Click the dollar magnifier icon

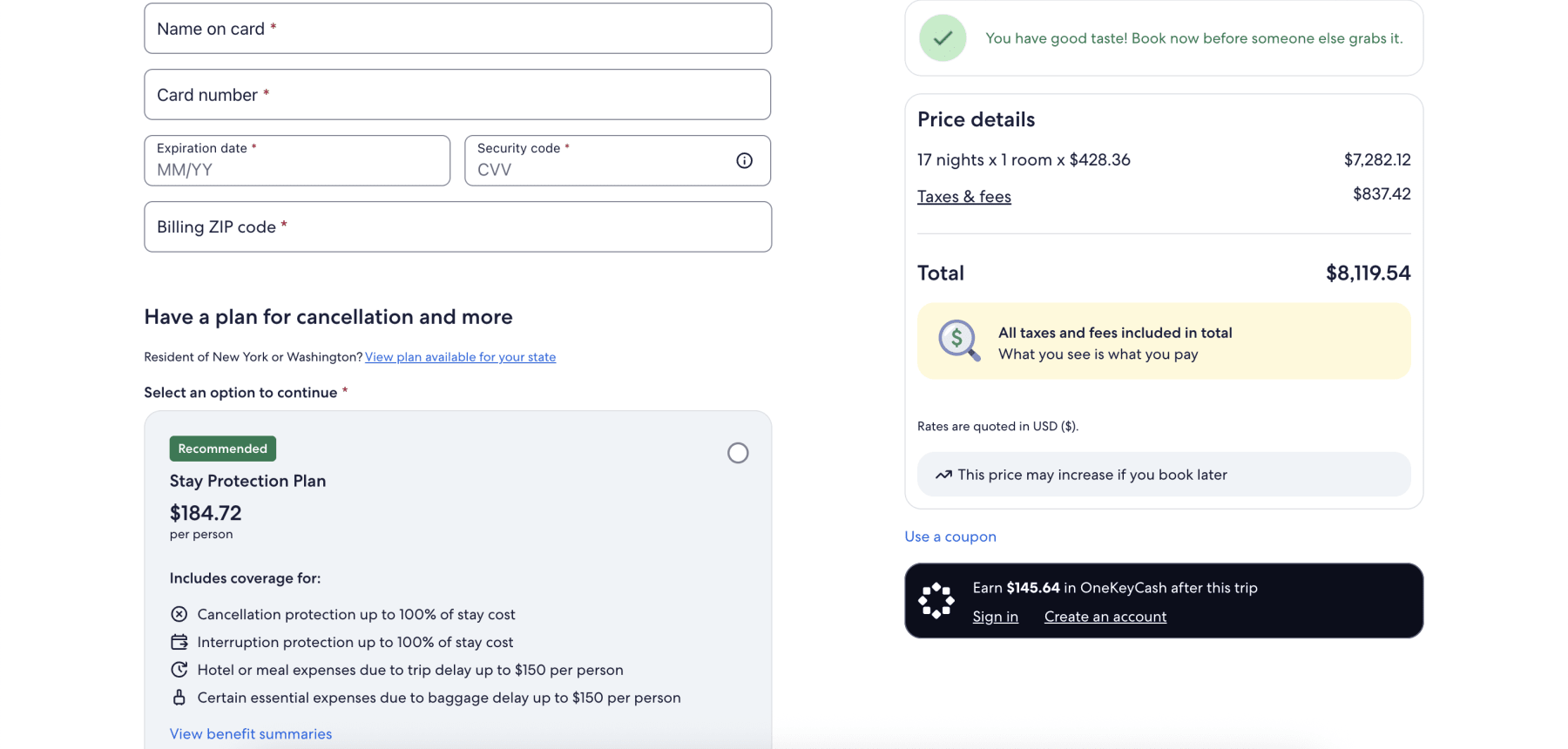coord(958,341)
